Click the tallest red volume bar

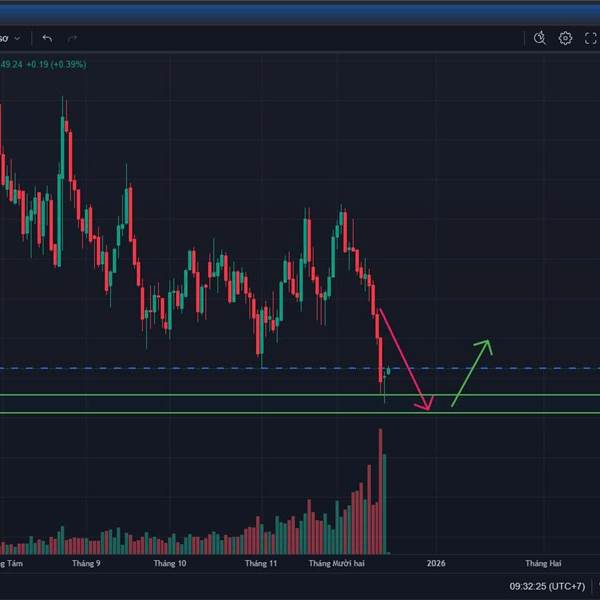[380, 491]
